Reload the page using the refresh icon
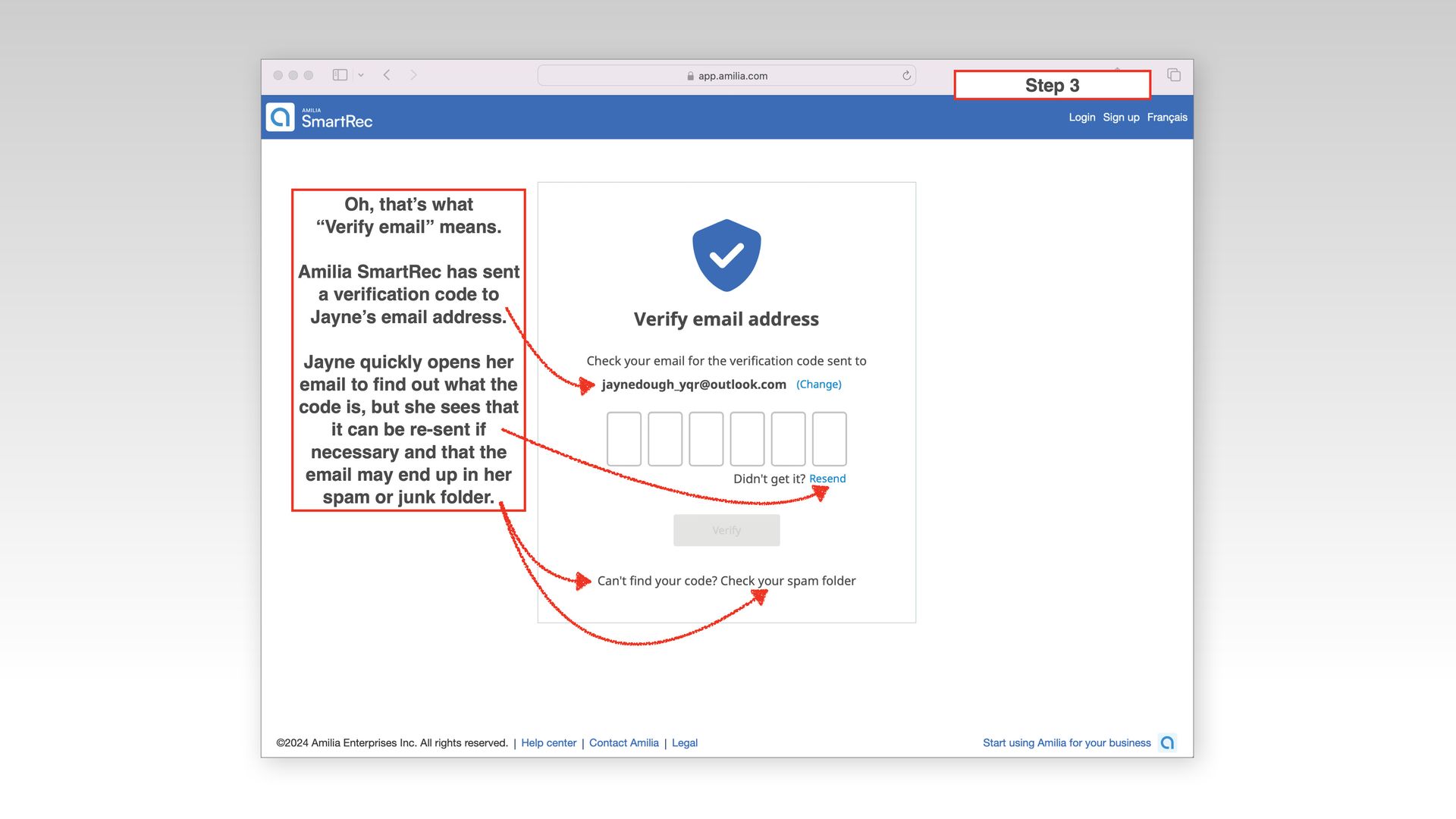The width and height of the screenshot is (1456, 819). pos(906,75)
